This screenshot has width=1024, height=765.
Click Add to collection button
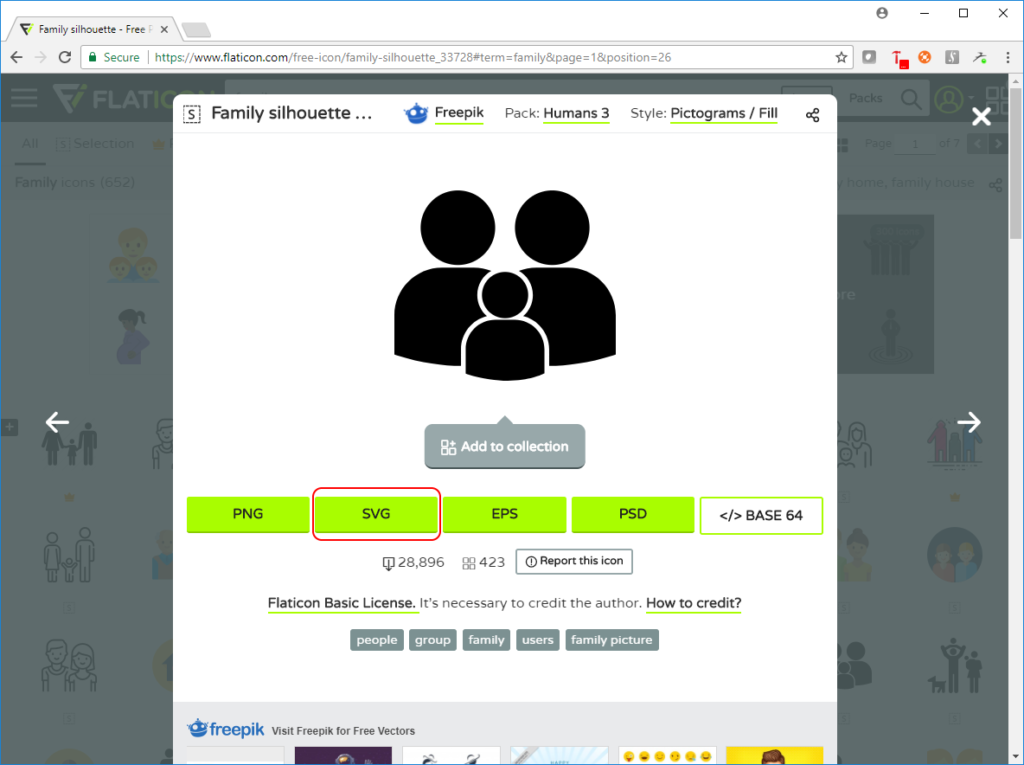tap(504, 447)
